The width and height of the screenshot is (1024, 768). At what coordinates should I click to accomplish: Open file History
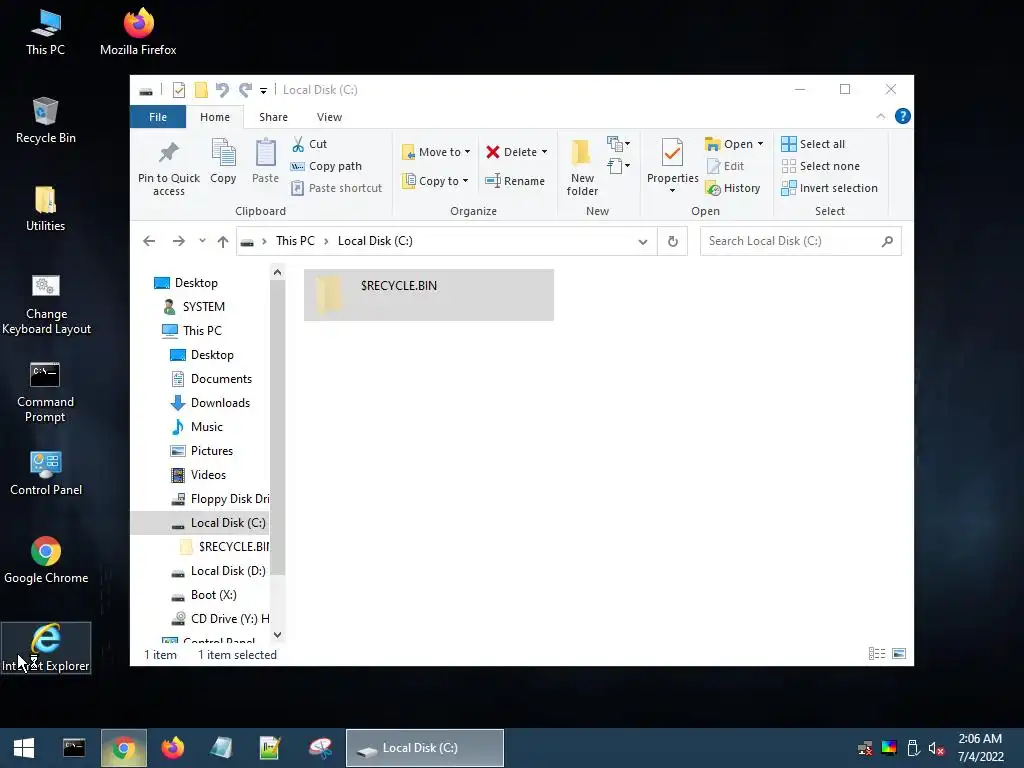[x=733, y=188]
